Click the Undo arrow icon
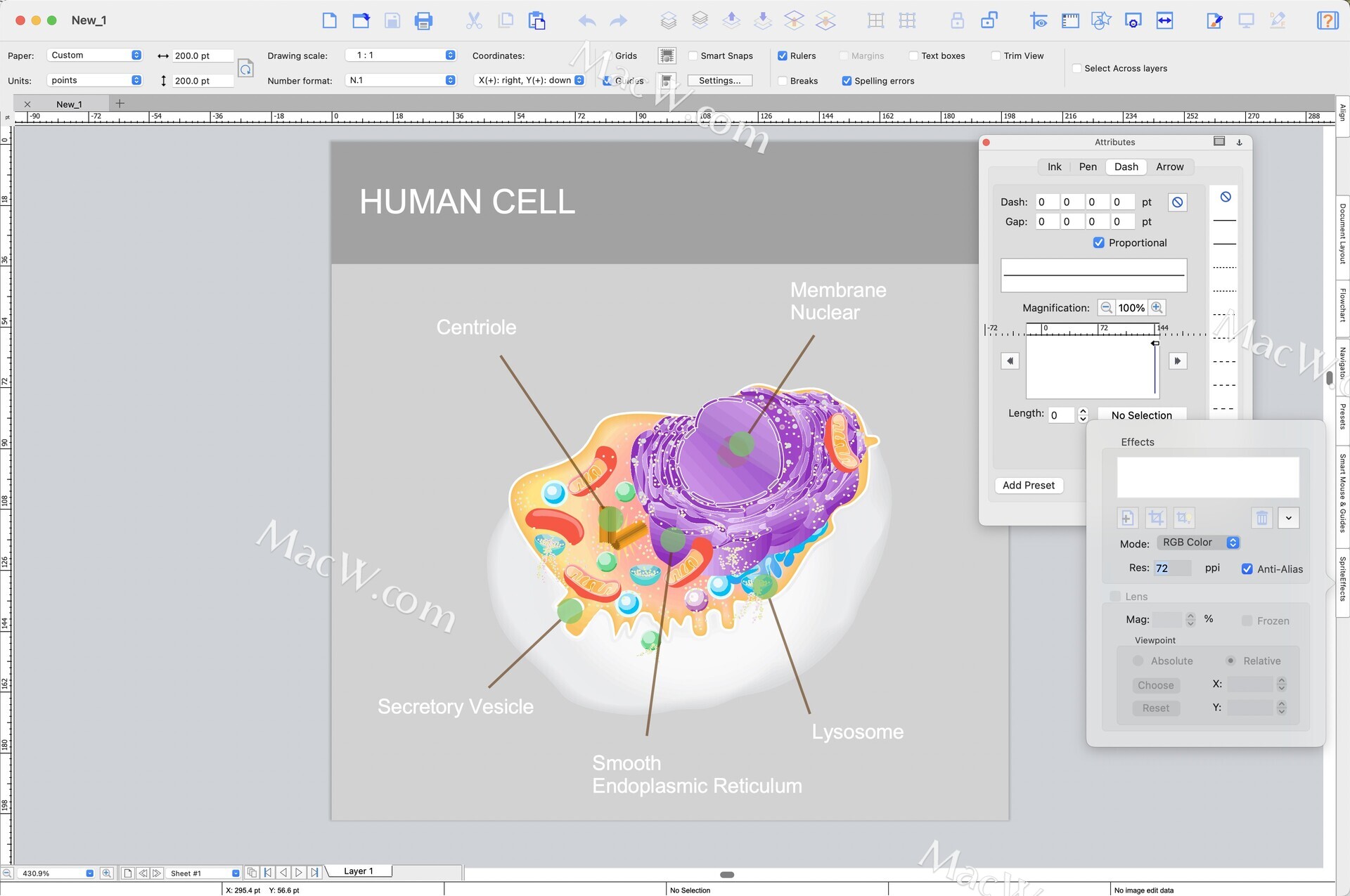 (x=586, y=21)
